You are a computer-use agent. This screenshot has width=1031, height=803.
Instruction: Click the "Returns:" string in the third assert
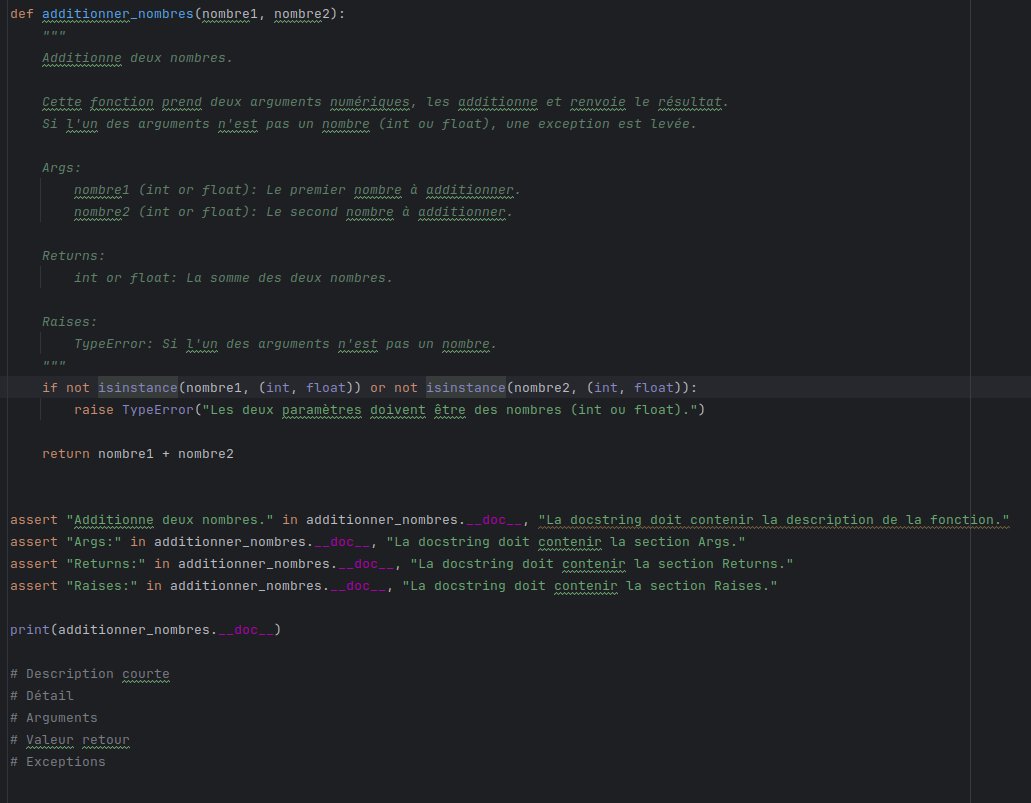click(x=106, y=564)
